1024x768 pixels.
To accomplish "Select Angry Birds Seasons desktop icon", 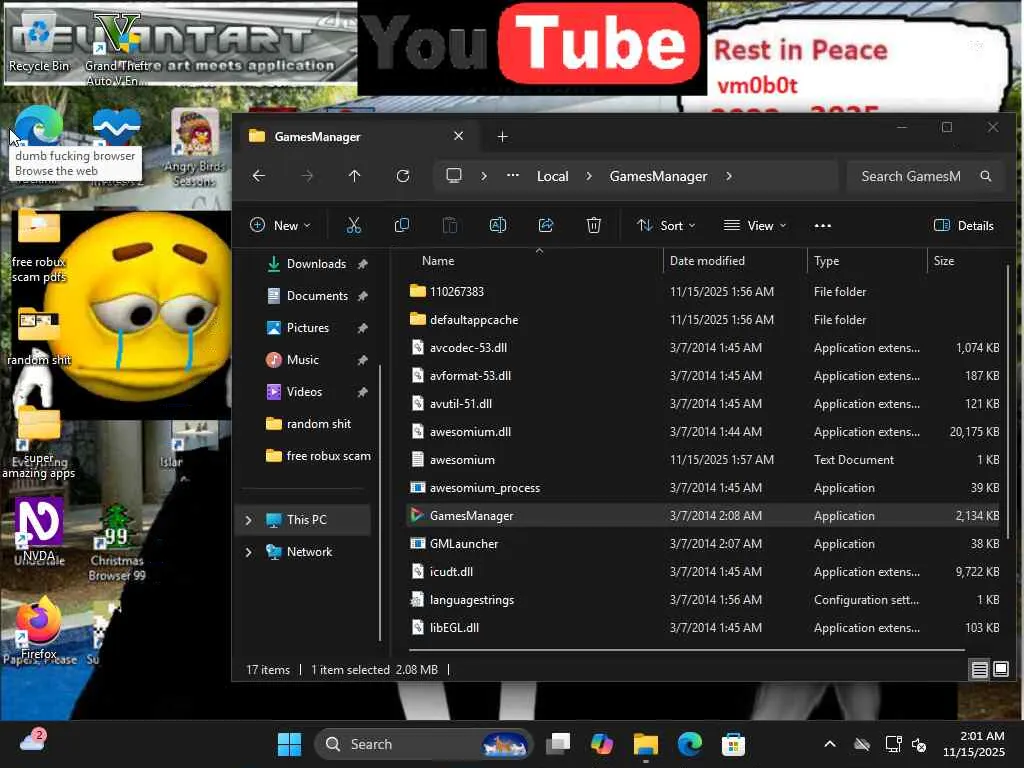I will [195, 148].
